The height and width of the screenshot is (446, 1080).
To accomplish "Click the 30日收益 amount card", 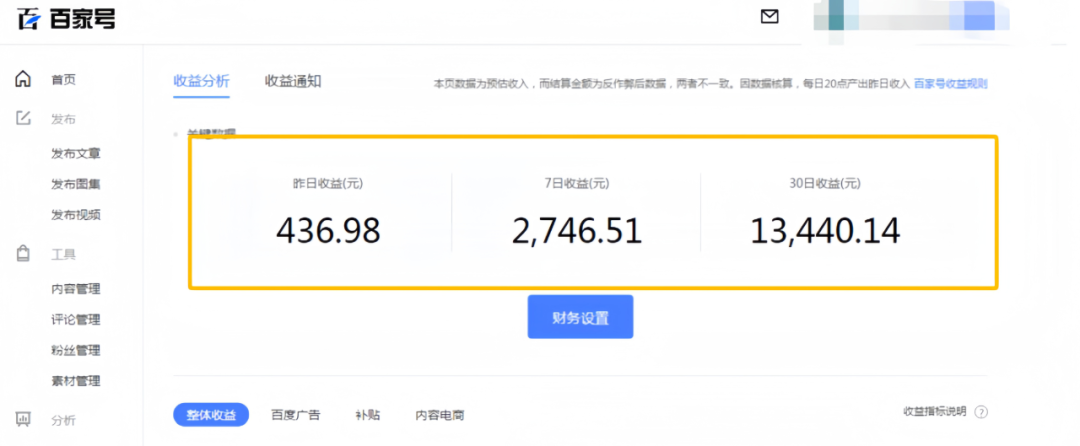I will pos(825,215).
